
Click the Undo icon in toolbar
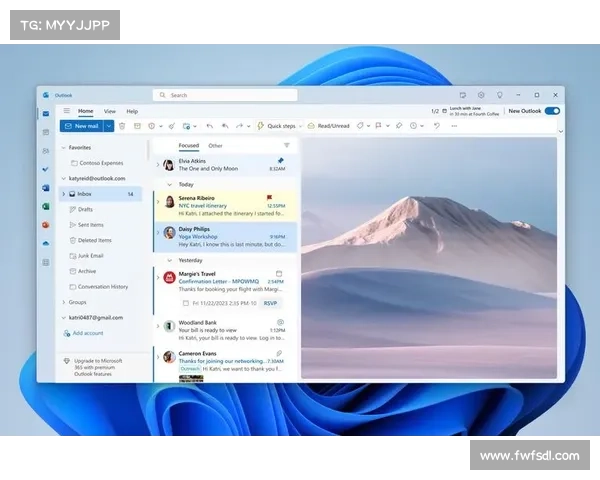pos(437,126)
